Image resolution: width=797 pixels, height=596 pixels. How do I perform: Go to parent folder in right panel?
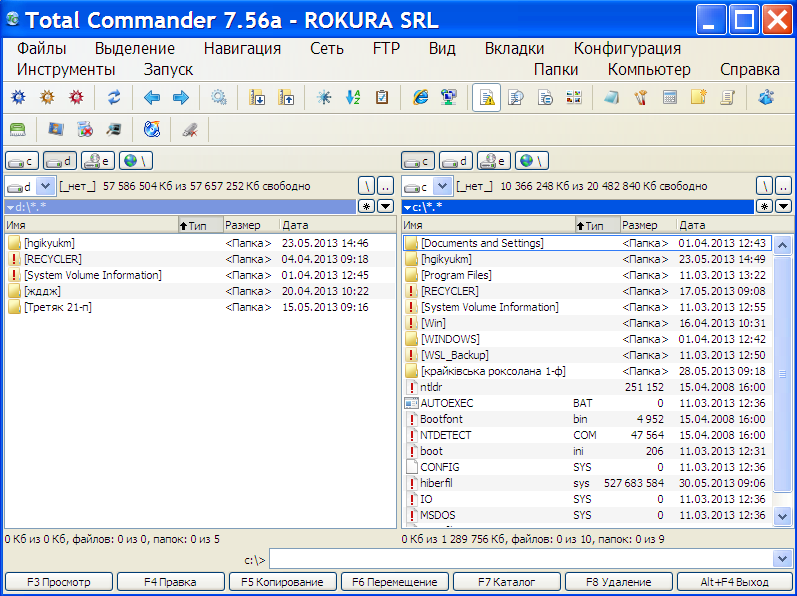pos(784,186)
